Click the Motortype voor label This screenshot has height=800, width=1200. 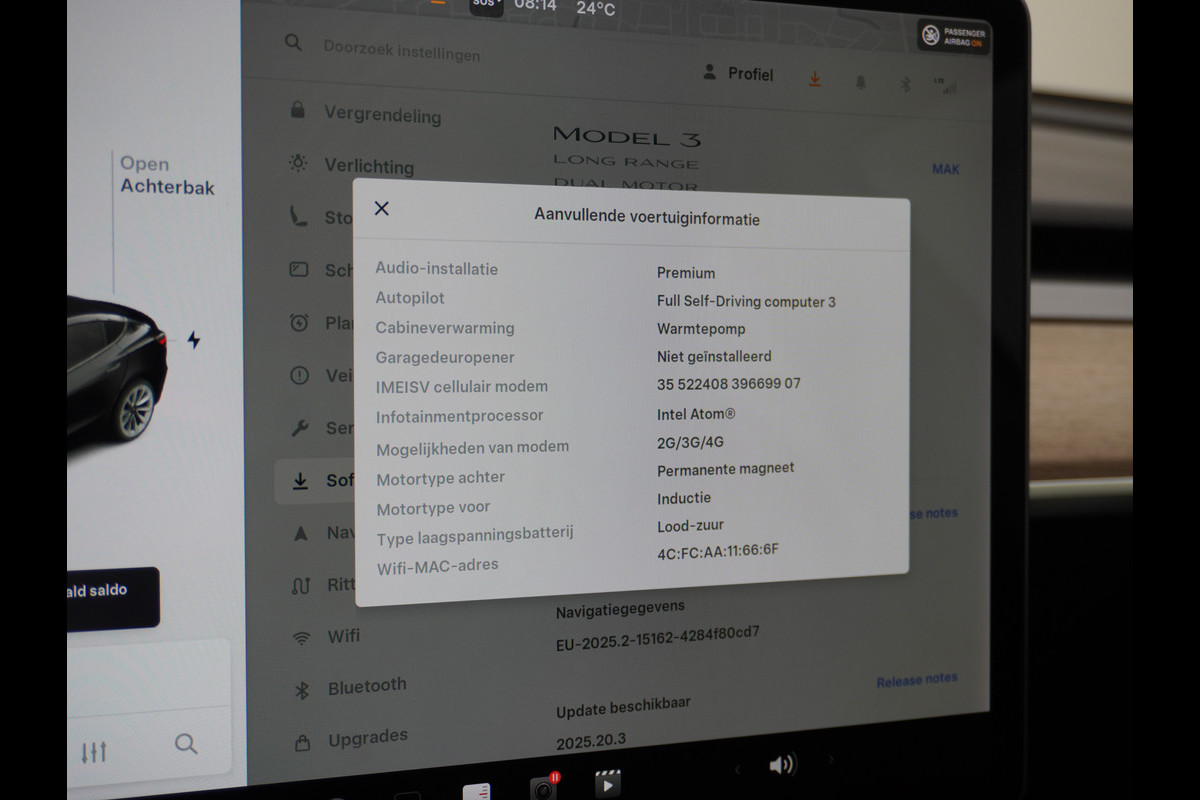433,508
